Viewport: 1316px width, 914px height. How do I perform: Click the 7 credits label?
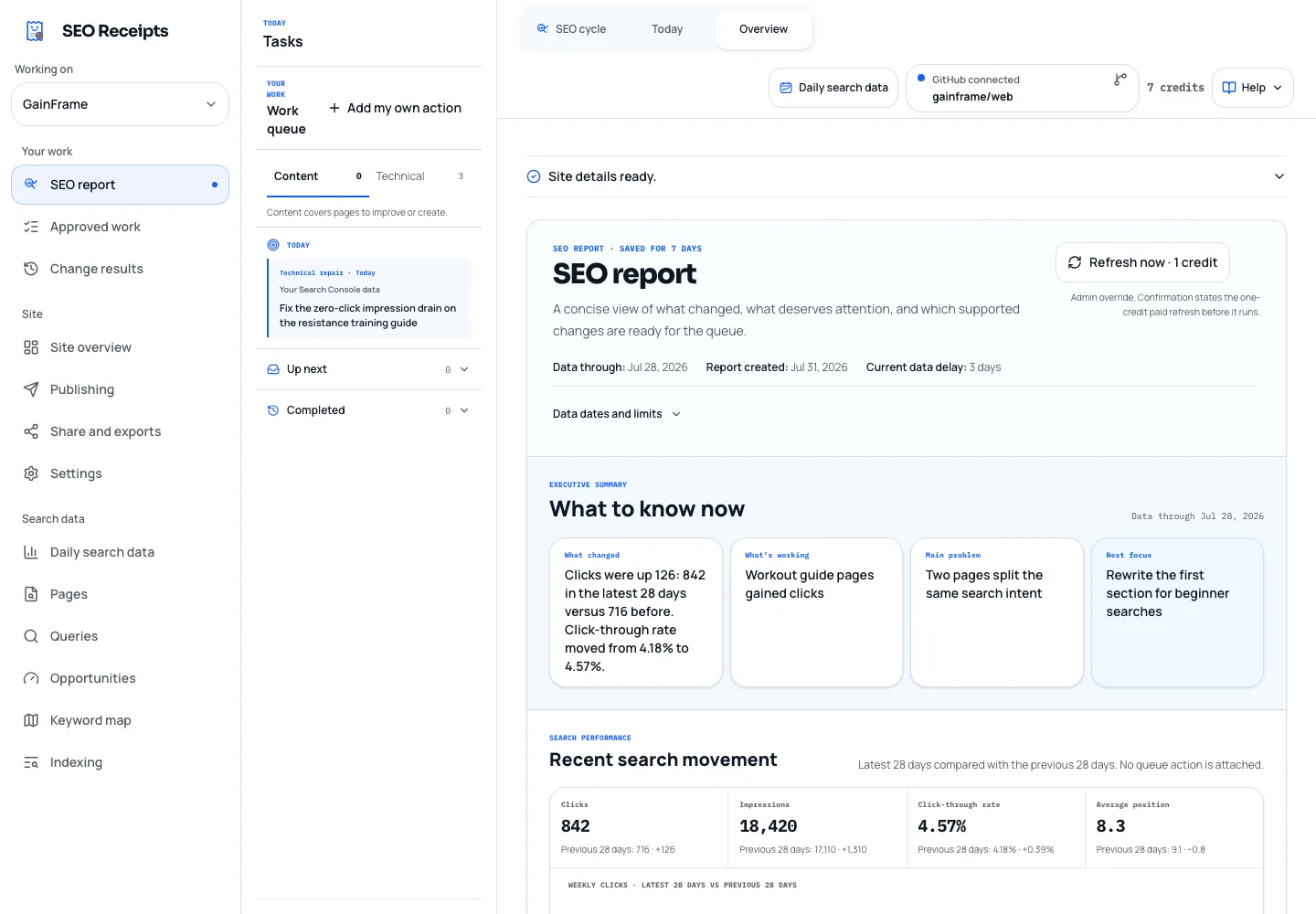pyautogui.click(x=1175, y=88)
